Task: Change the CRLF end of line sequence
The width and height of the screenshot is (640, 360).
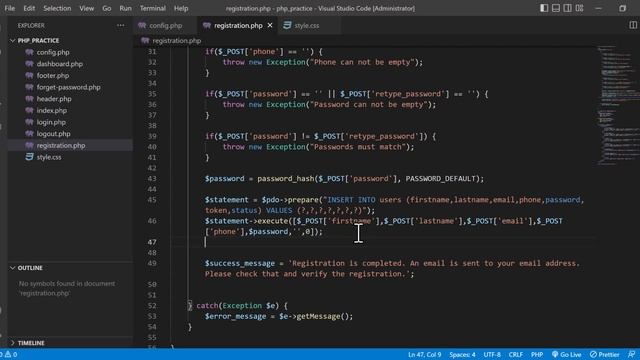Action: [516, 354]
